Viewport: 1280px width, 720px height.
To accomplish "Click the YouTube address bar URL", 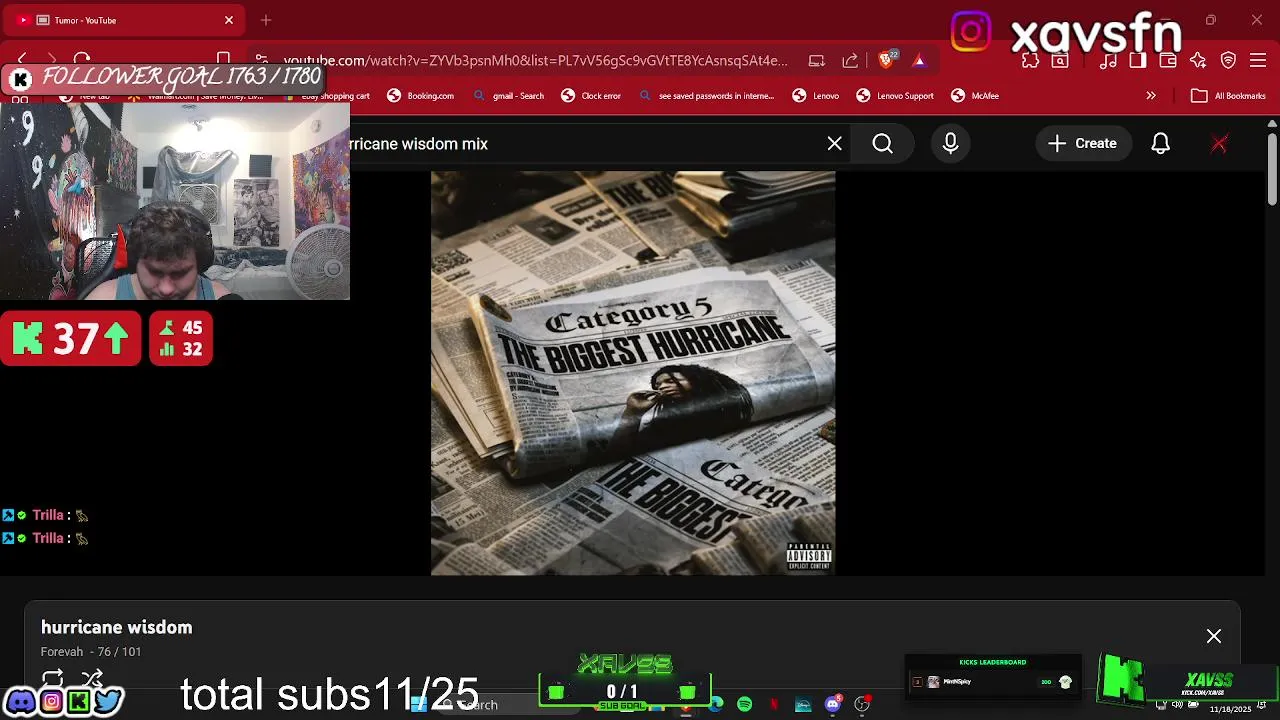I will pos(535,60).
